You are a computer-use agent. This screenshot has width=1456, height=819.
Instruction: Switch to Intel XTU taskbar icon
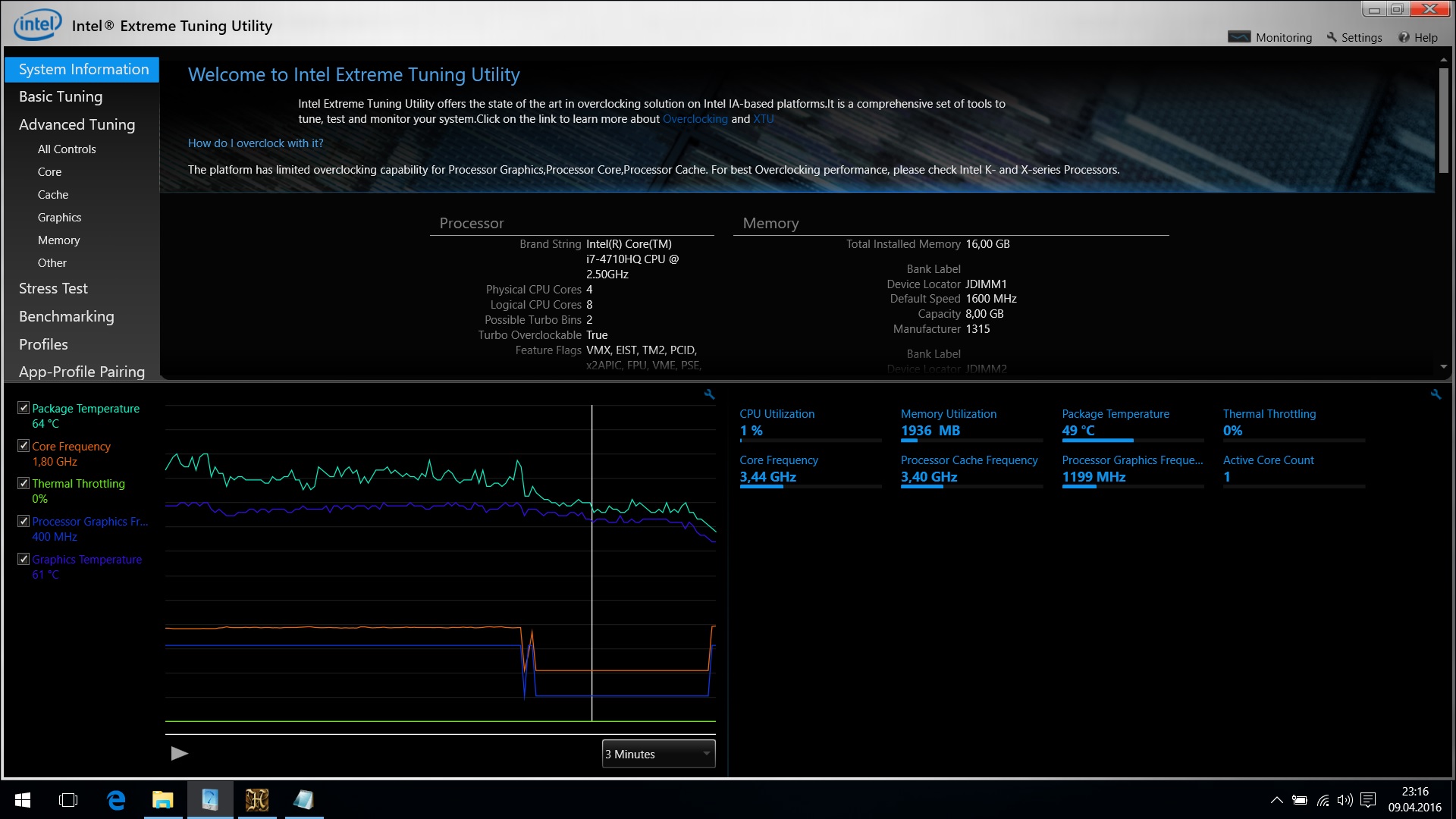click(x=210, y=800)
